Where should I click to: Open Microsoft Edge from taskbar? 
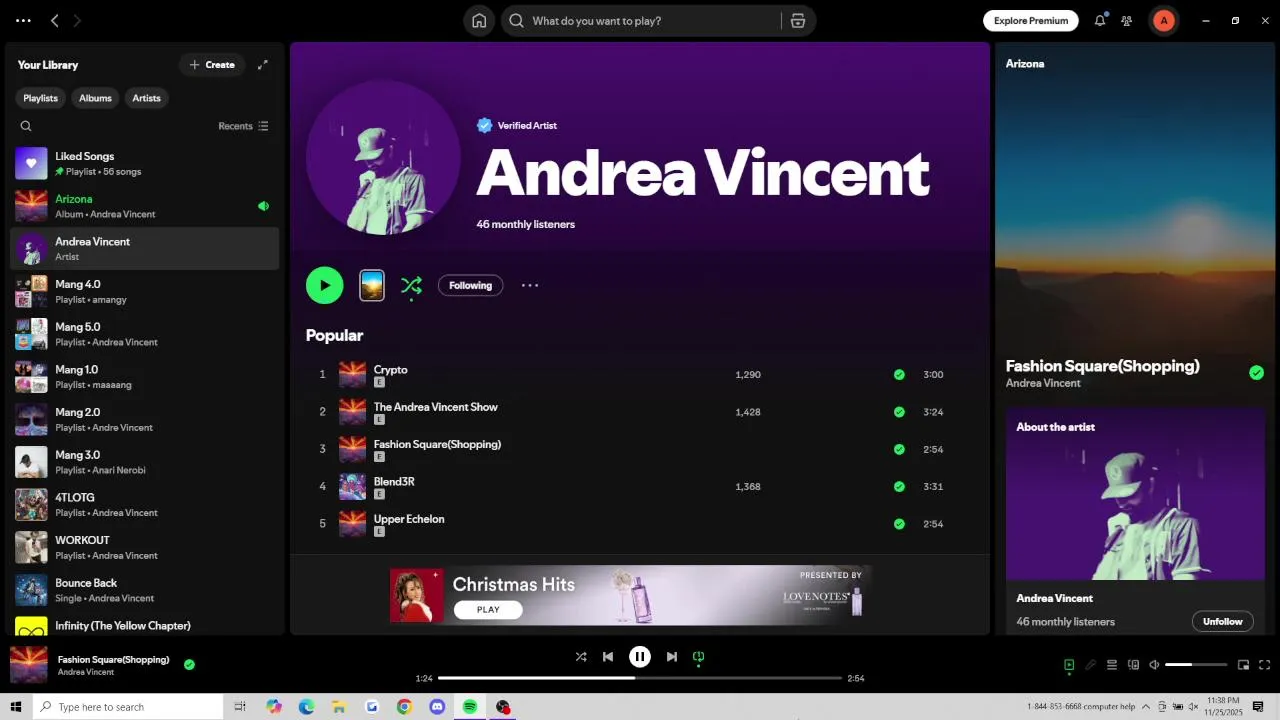[x=306, y=707]
